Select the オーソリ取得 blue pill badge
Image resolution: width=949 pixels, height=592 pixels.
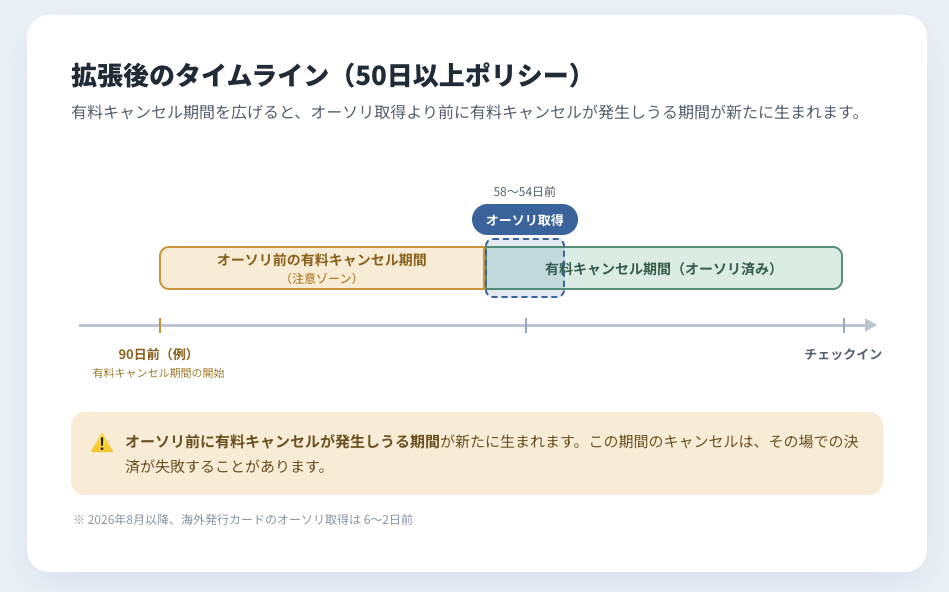click(x=525, y=220)
